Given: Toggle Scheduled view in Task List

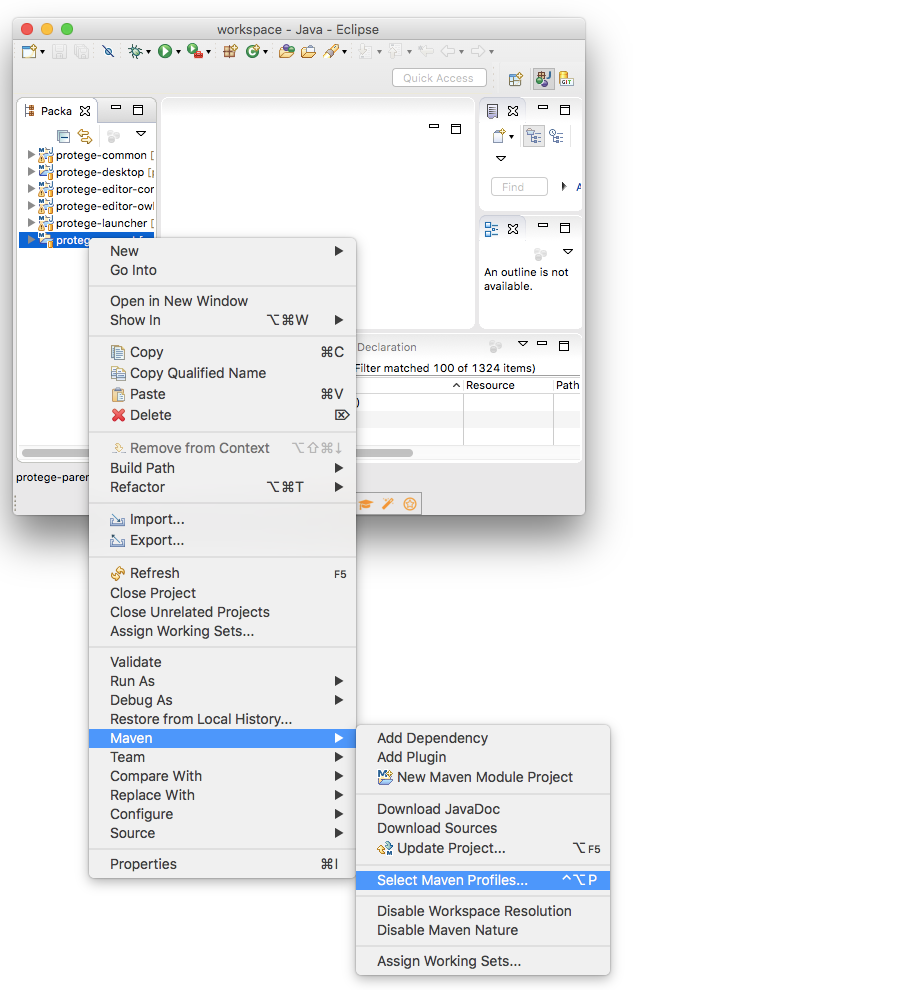Looking at the screenshot, I should 556,136.
